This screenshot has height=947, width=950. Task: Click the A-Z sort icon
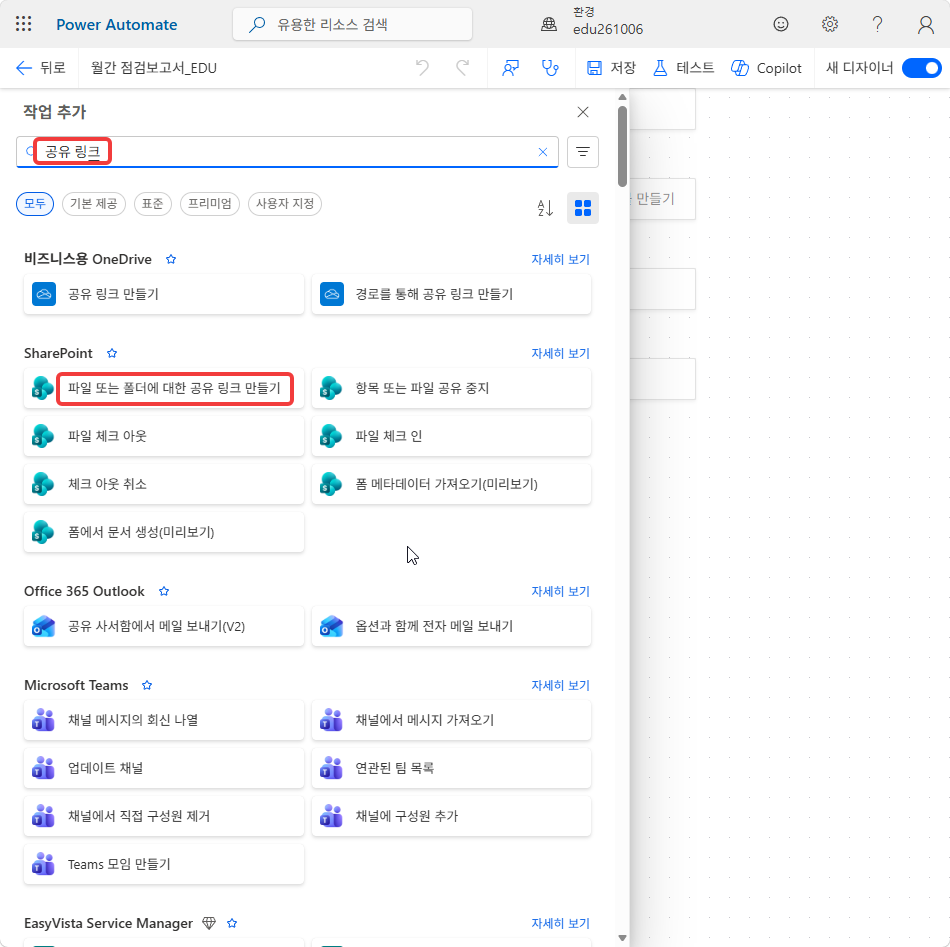pyautogui.click(x=545, y=208)
